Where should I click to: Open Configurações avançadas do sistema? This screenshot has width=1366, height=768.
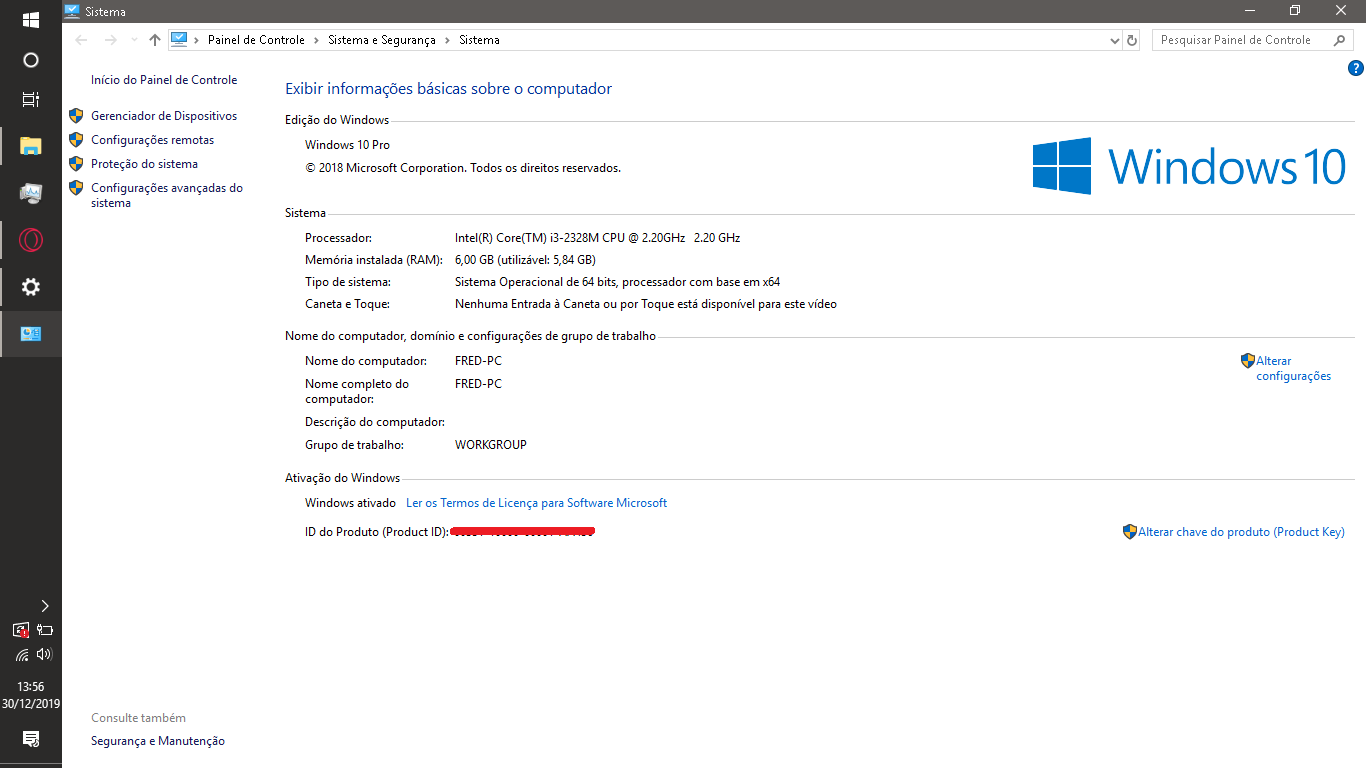click(167, 195)
